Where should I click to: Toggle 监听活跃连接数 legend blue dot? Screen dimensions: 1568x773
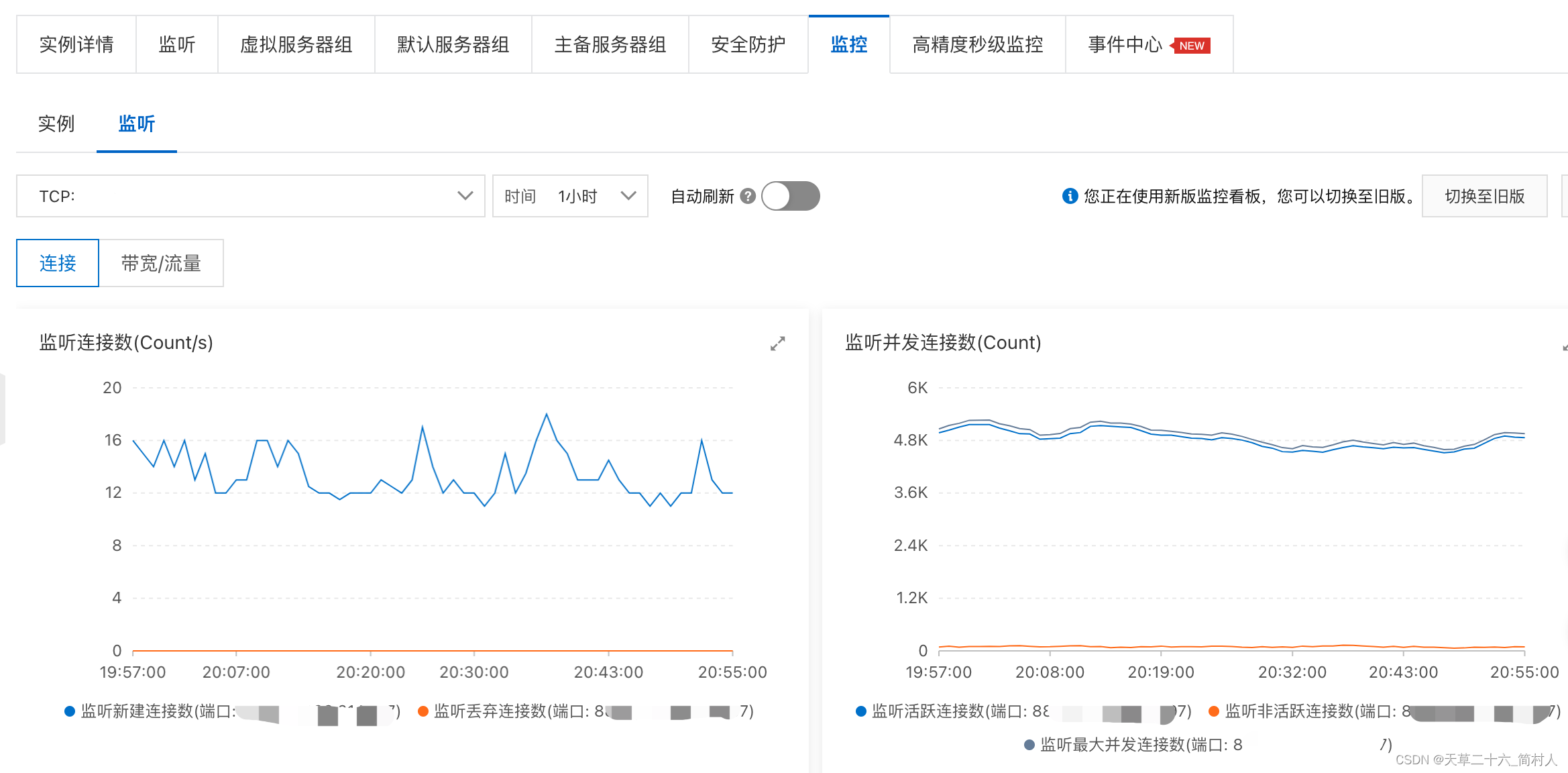(861, 711)
